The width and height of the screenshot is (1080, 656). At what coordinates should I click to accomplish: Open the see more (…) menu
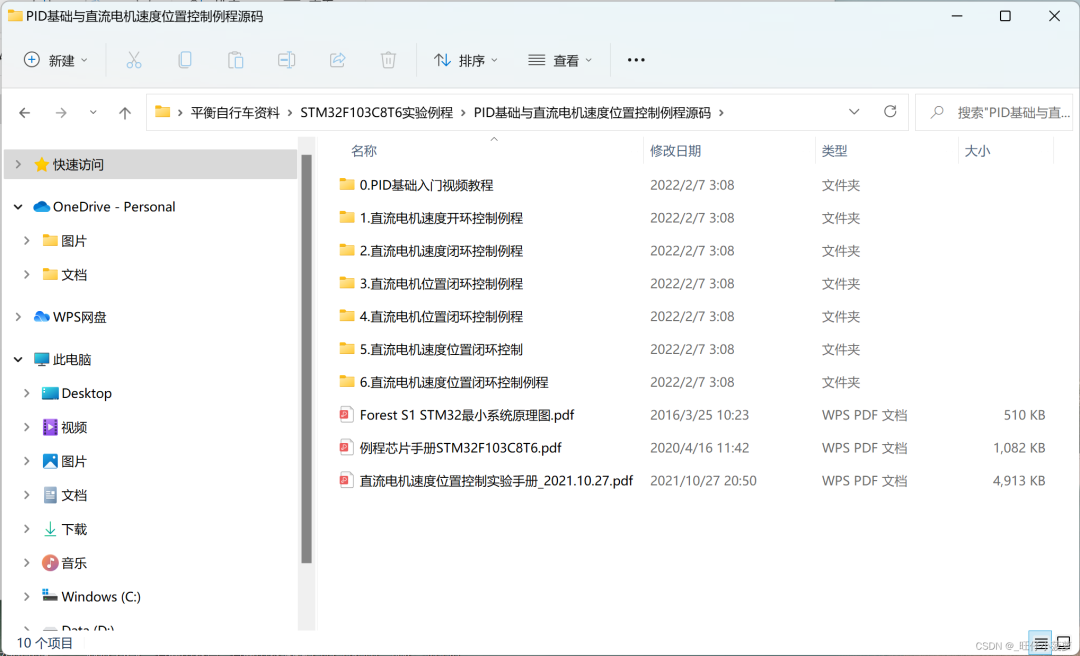pyautogui.click(x=635, y=60)
